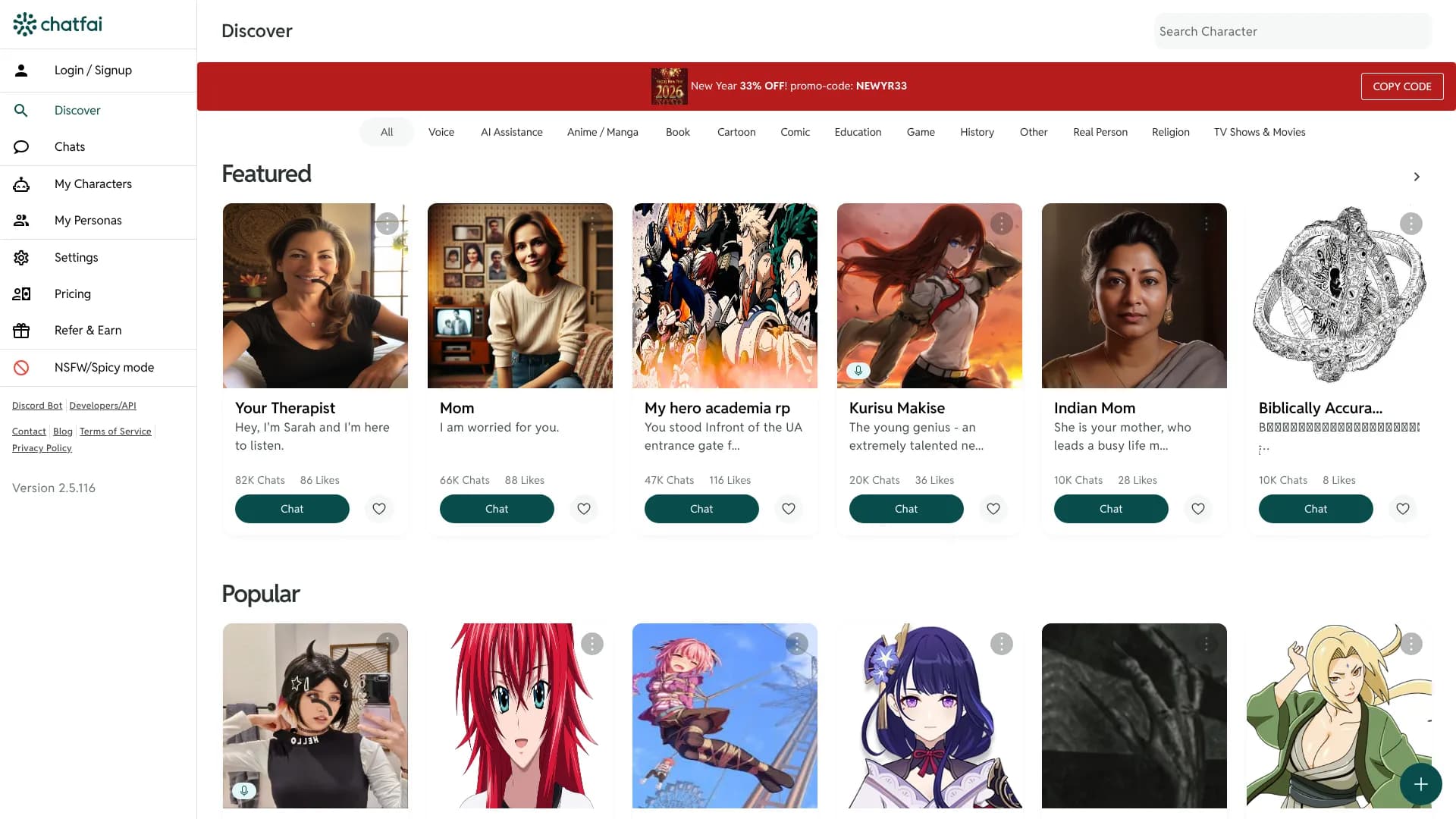Select the All category tab
Image resolution: width=1456 pixels, height=819 pixels.
tap(387, 132)
